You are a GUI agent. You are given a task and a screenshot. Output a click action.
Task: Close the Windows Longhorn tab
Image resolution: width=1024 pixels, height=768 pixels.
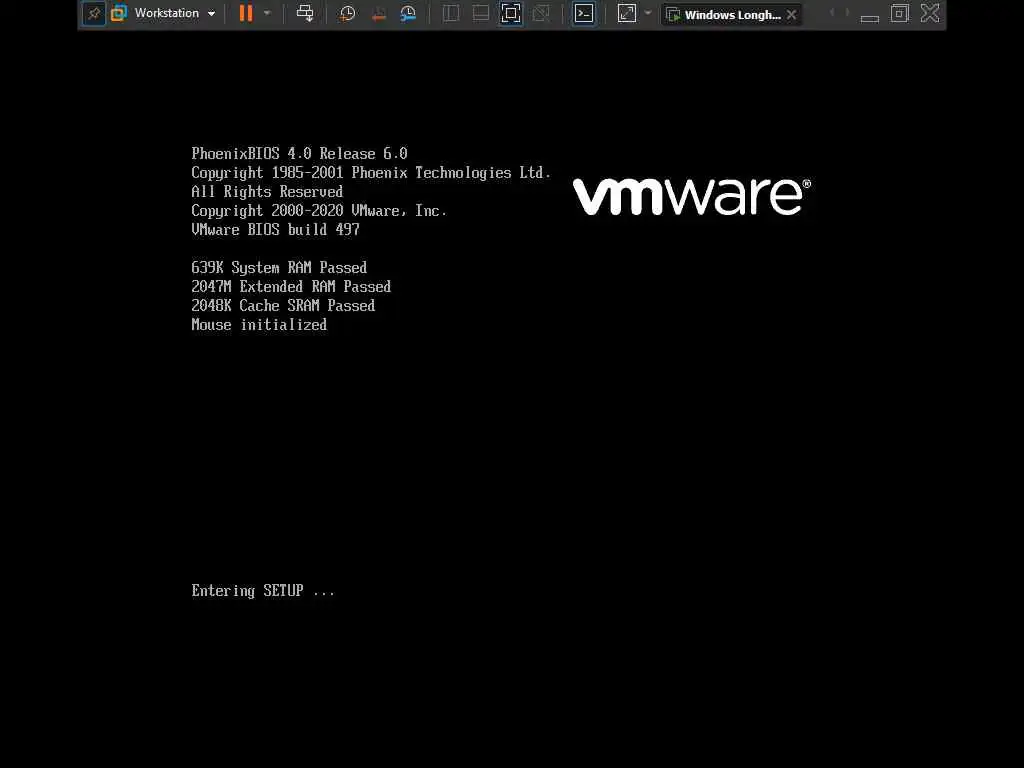pos(792,14)
